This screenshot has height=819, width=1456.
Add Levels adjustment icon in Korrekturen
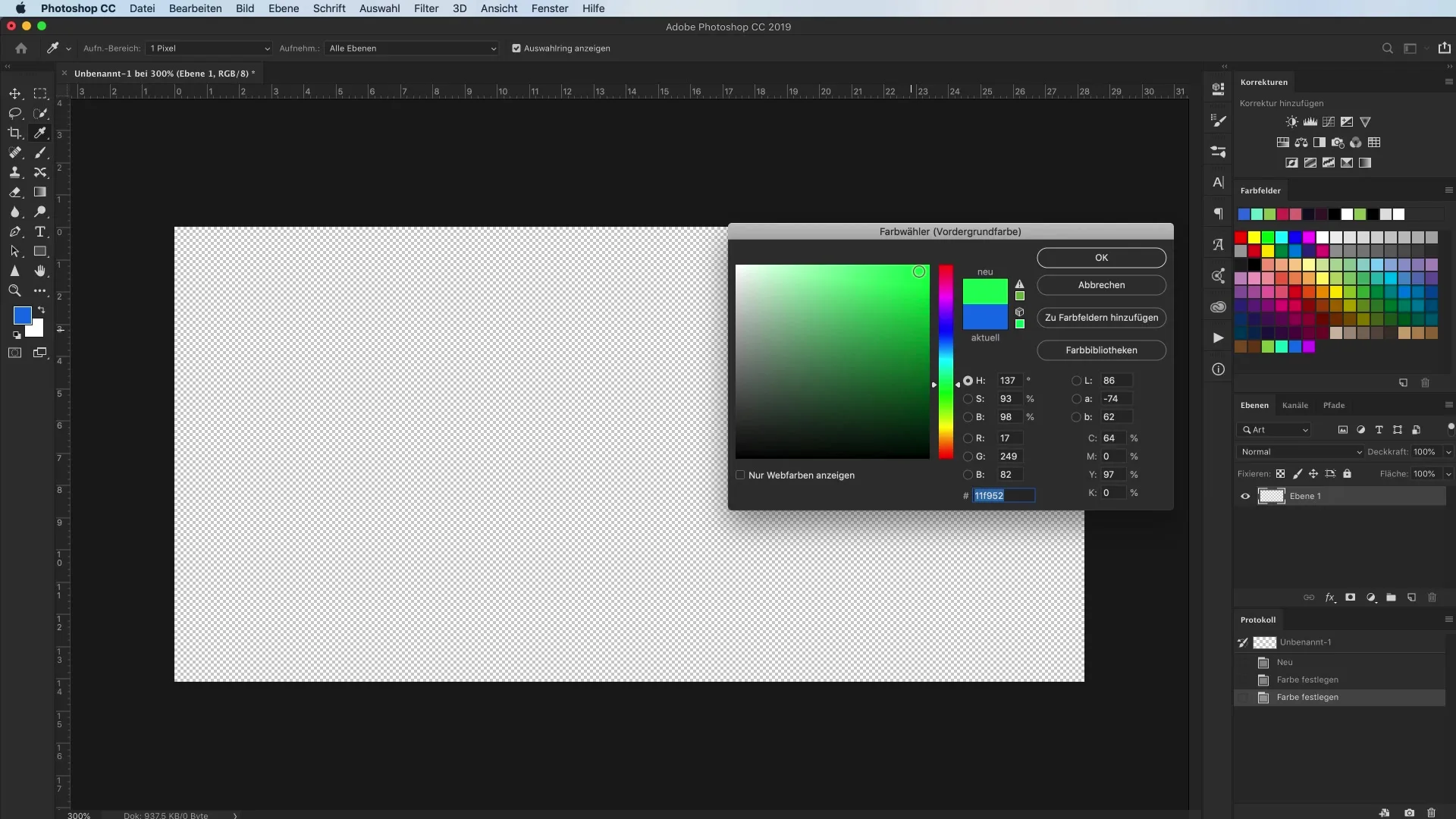[1310, 121]
